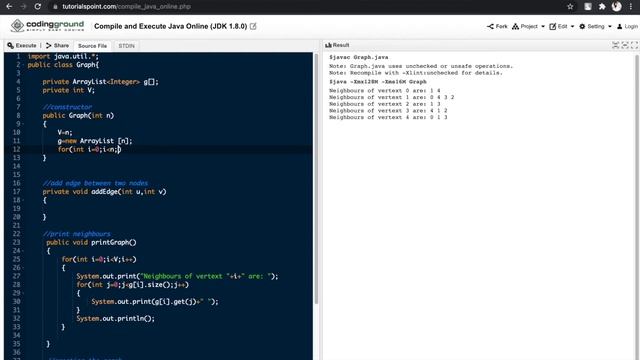Go back with the browser back arrow
This screenshot has width=640, height=360.
coord(9,7)
